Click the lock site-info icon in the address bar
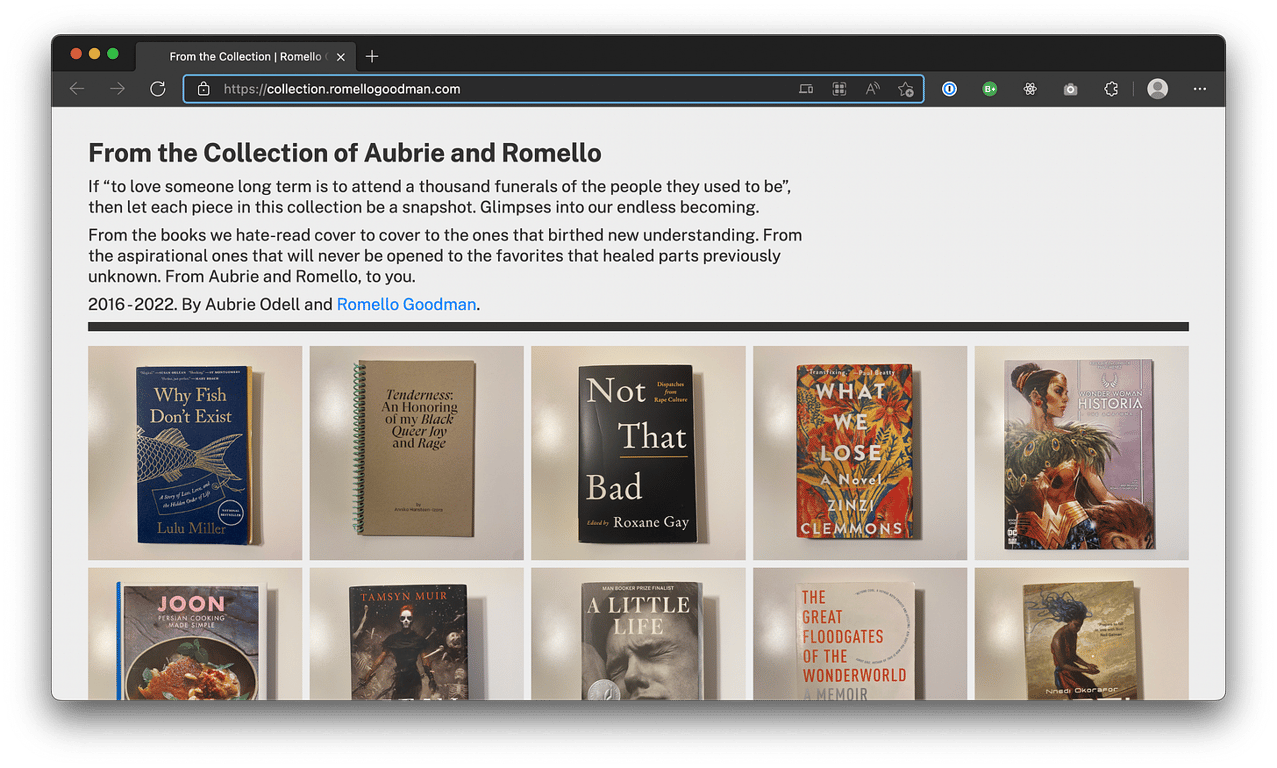 click(204, 89)
